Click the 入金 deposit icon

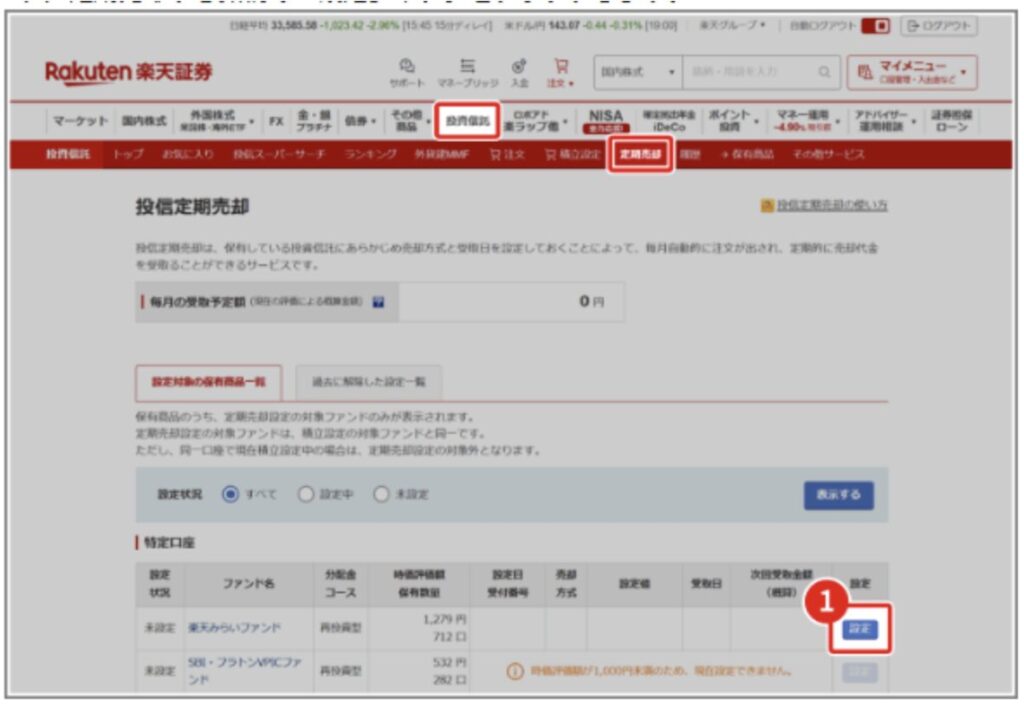(519, 71)
